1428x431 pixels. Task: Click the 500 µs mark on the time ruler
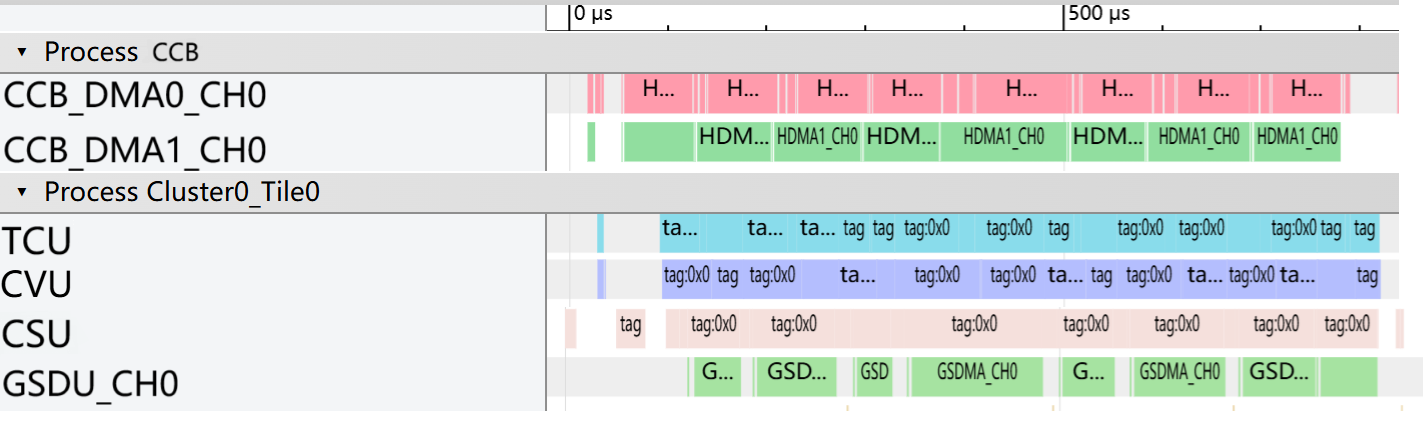pyautogui.click(x=1098, y=14)
